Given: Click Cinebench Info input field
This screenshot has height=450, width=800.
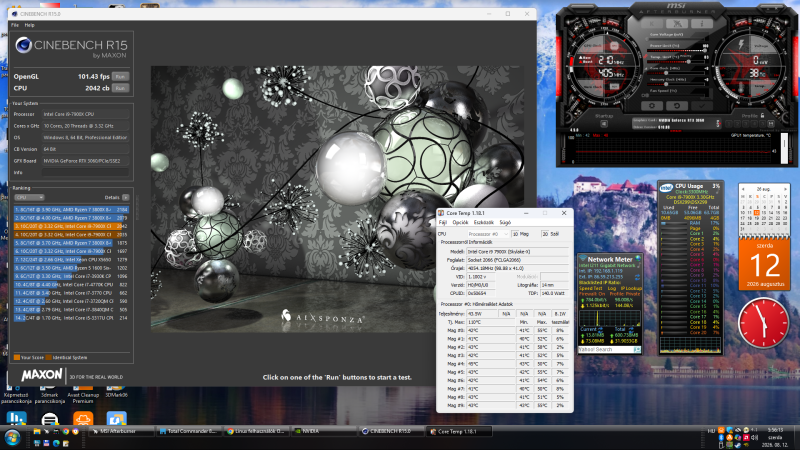Looking at the screenshot, I should [x=85, y=172].
